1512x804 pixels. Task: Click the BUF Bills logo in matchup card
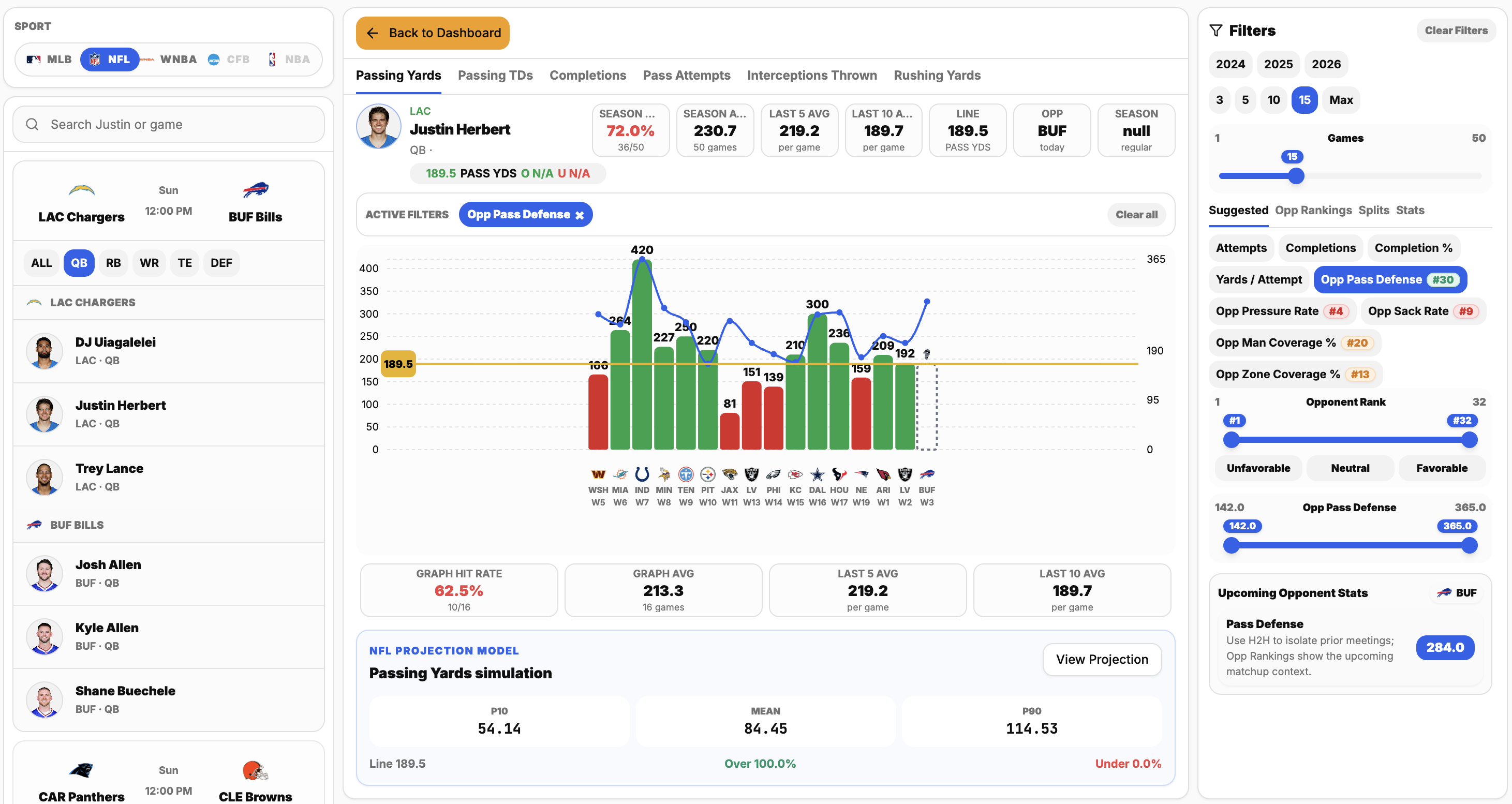(255, 190)
